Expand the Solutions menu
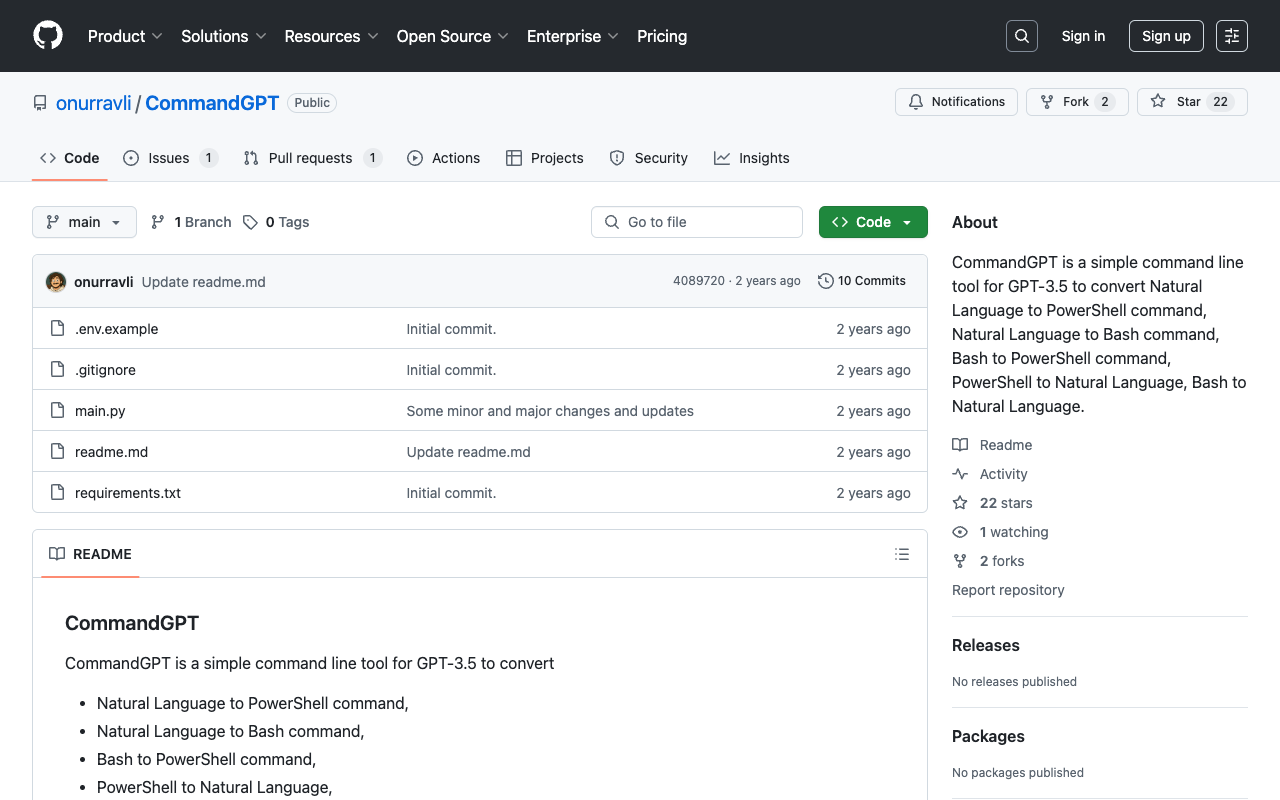 point(224,36)
